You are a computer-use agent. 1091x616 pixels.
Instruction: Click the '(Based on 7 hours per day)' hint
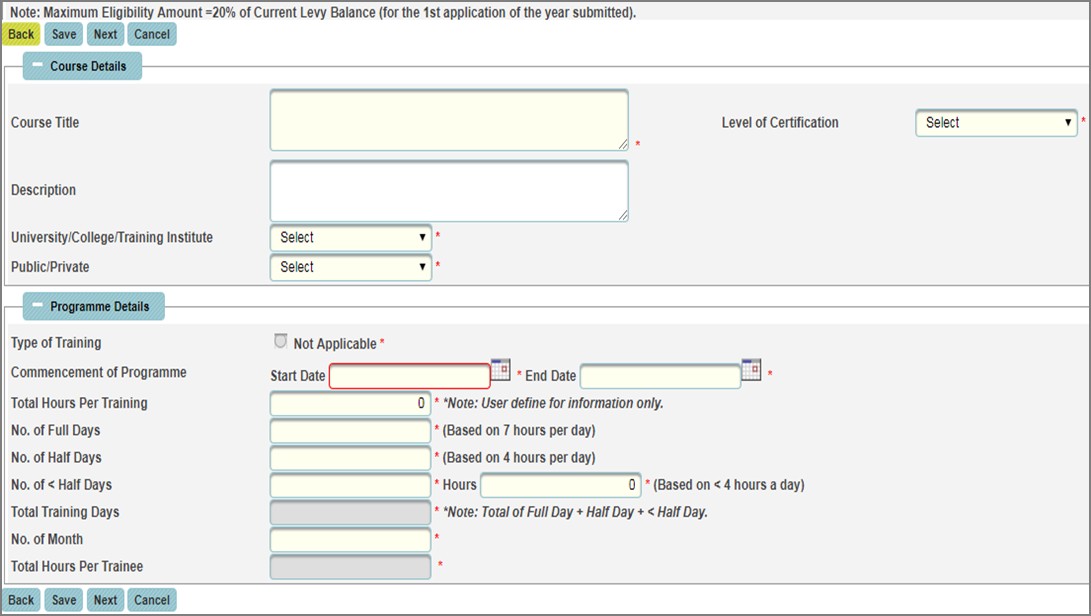(x=519, y=430)
